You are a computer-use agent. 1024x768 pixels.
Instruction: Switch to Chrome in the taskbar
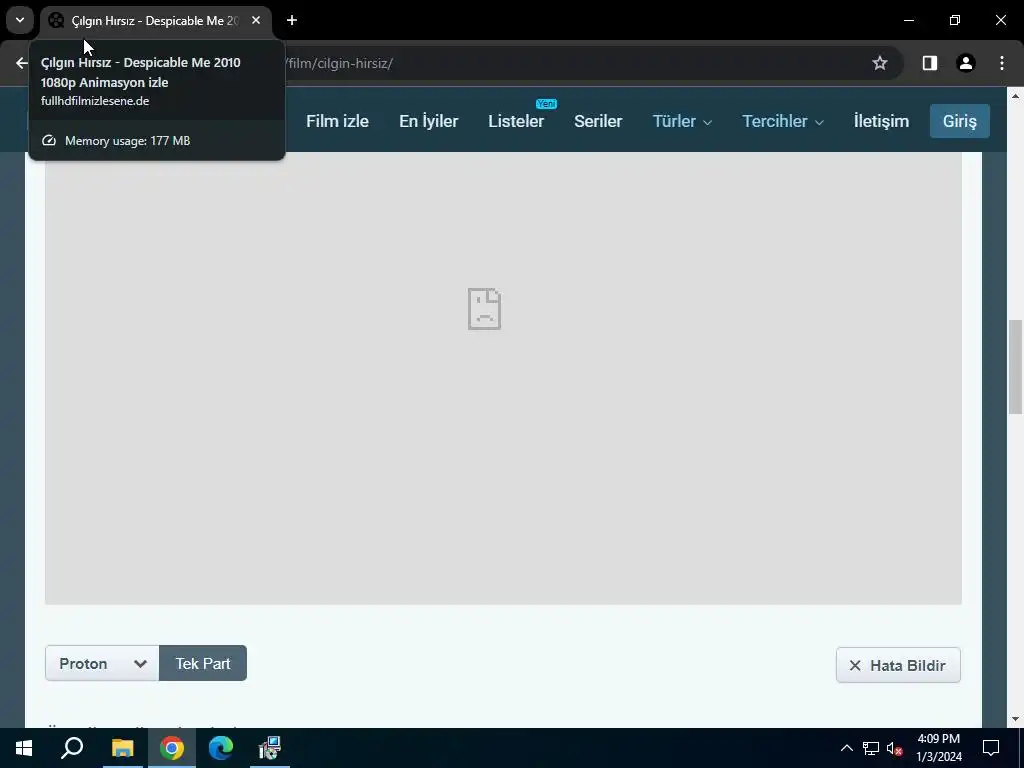pyautogui.click(x=172, y=748)
